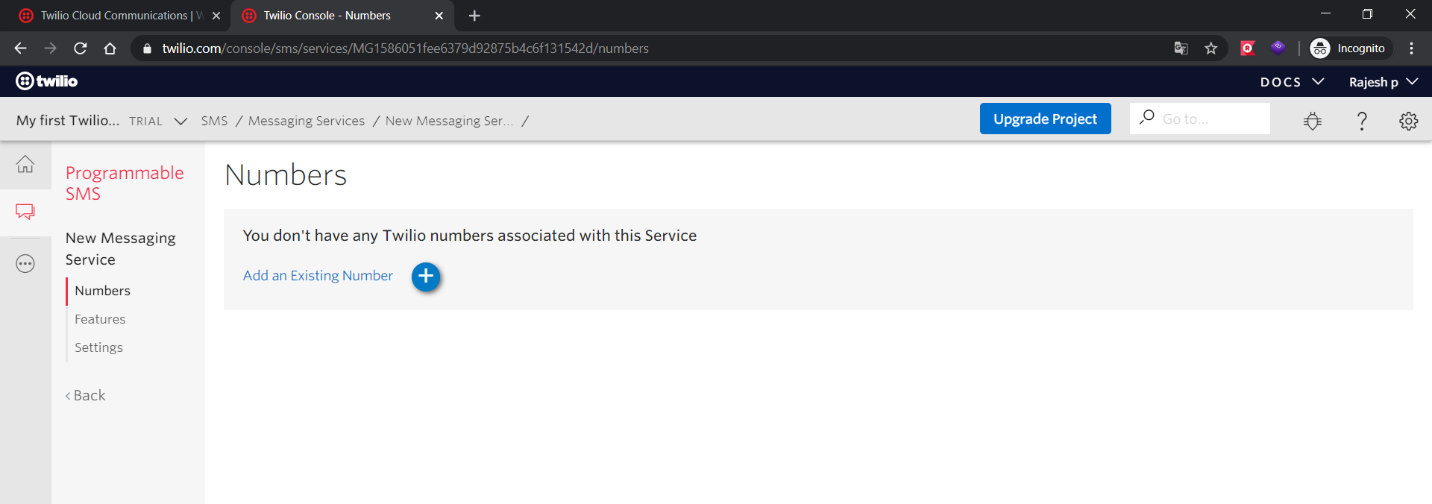Click the red extension icon in toolbar
Screen dimensions: 1432x504
coord(1247,48)
